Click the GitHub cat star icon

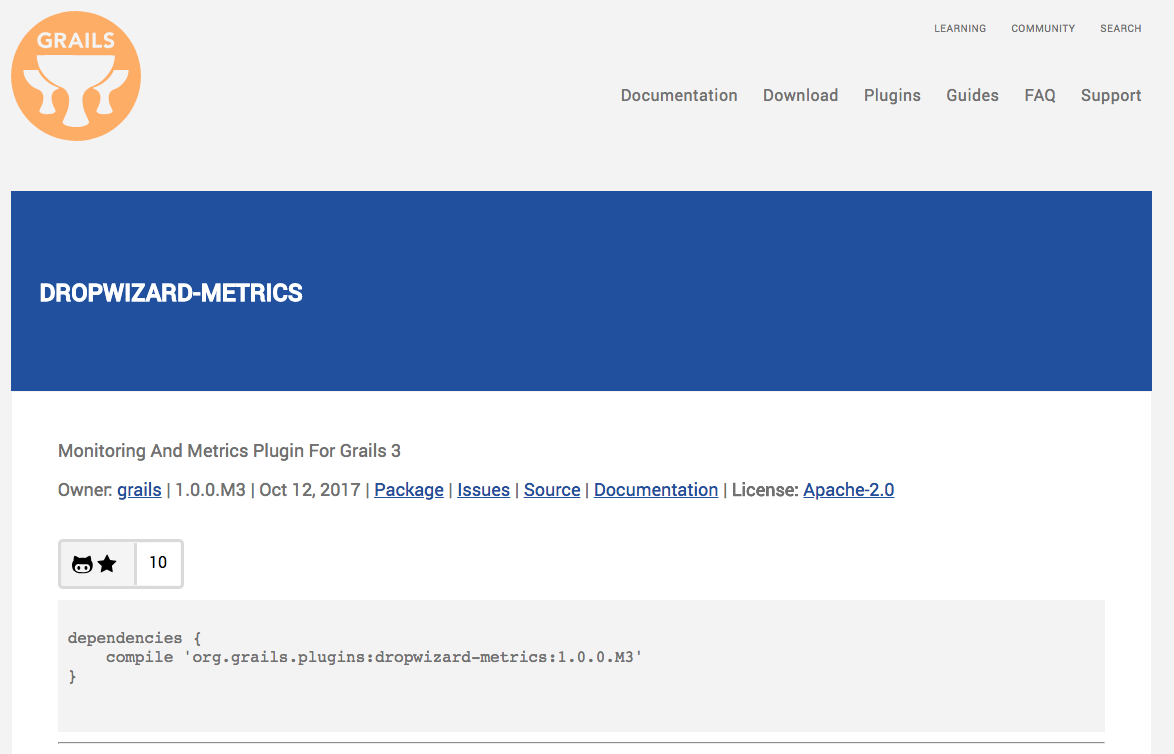pos(94,564)
